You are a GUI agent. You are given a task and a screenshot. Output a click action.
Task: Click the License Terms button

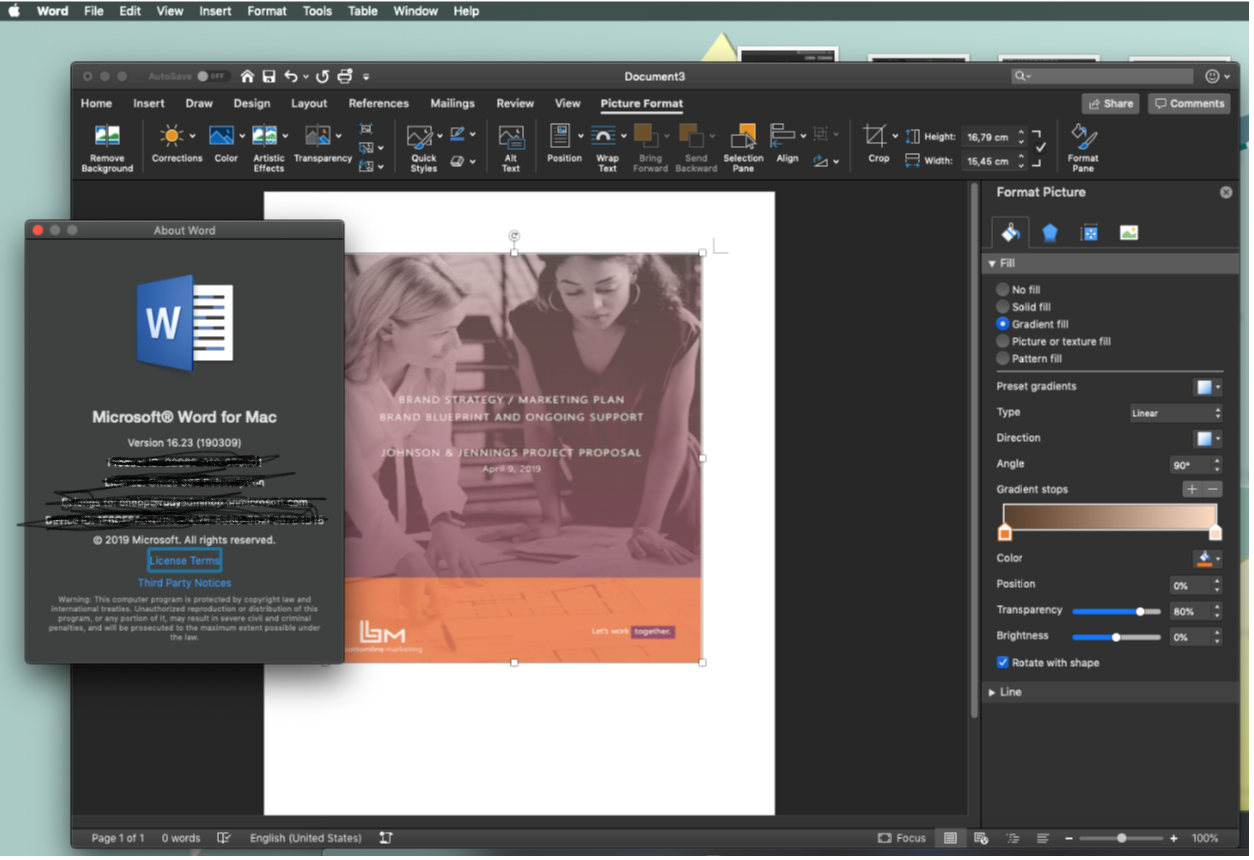click(x=184, y=561)
